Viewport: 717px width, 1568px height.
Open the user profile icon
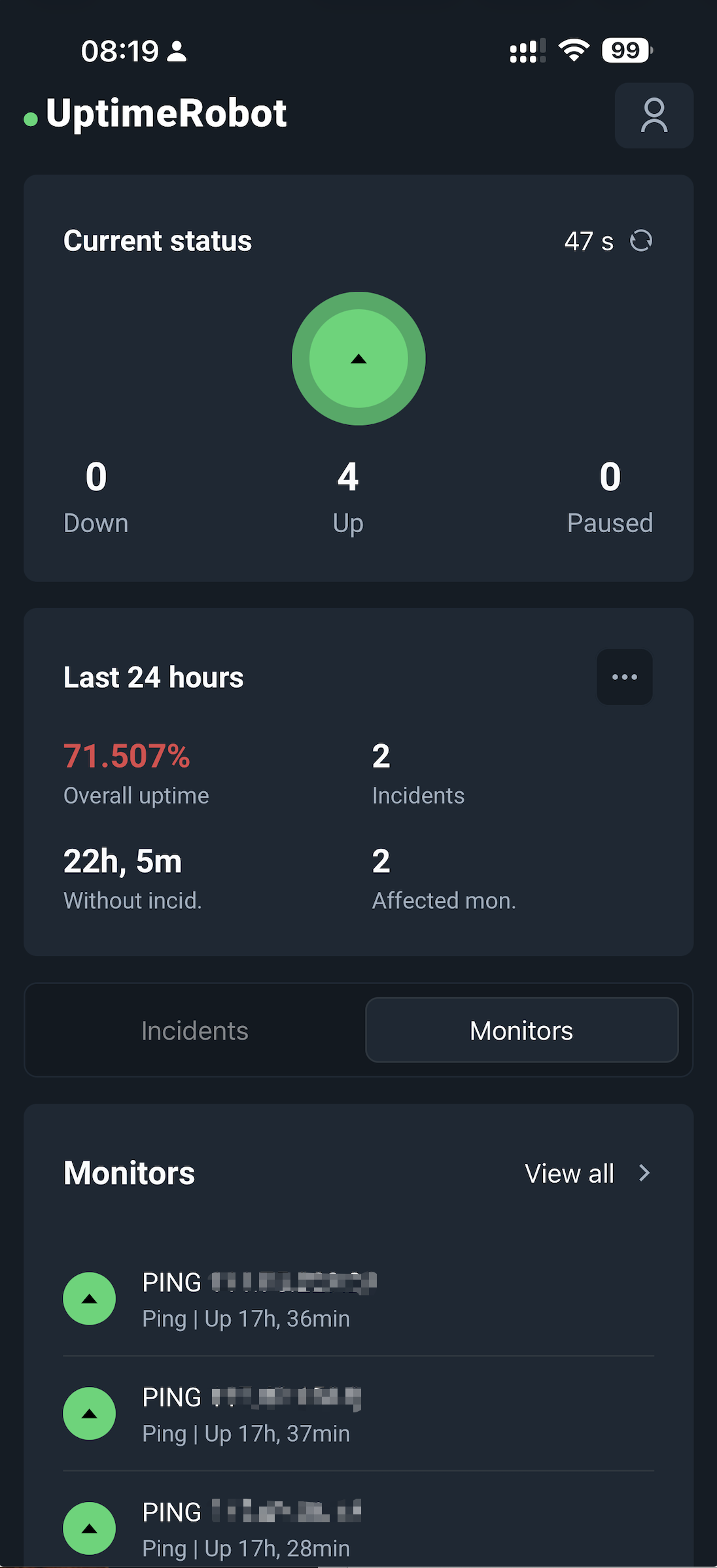coord(654,116)
